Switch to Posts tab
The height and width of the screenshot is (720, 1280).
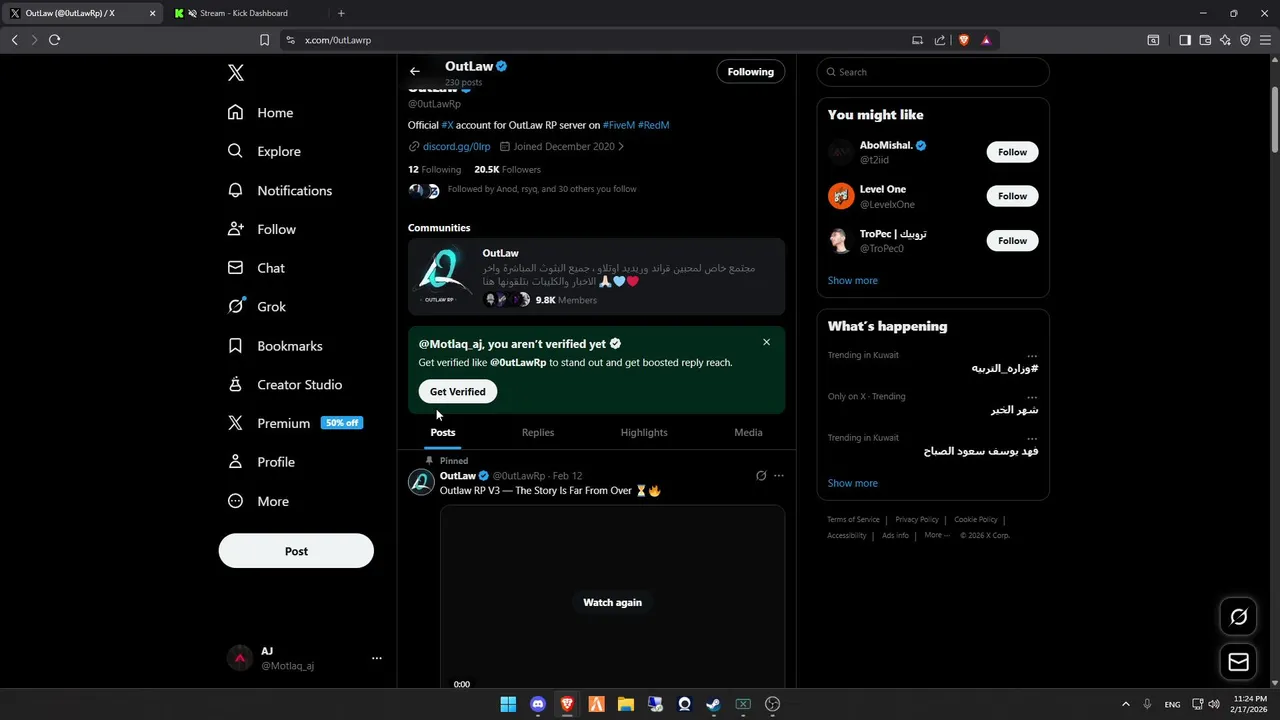[443, 432]
